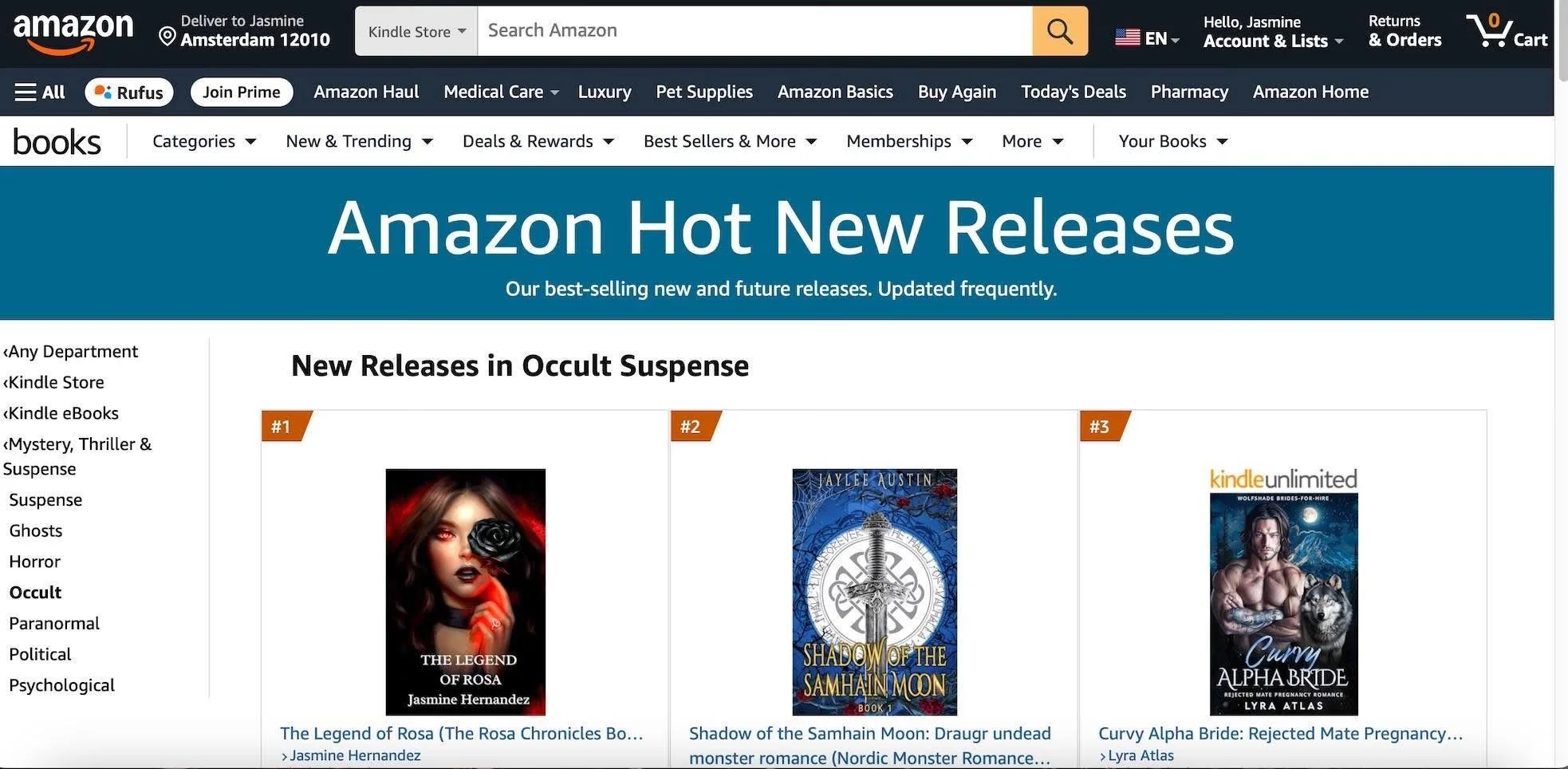Click the Join Prime button
1568x769 pixels.
(242, 92)
